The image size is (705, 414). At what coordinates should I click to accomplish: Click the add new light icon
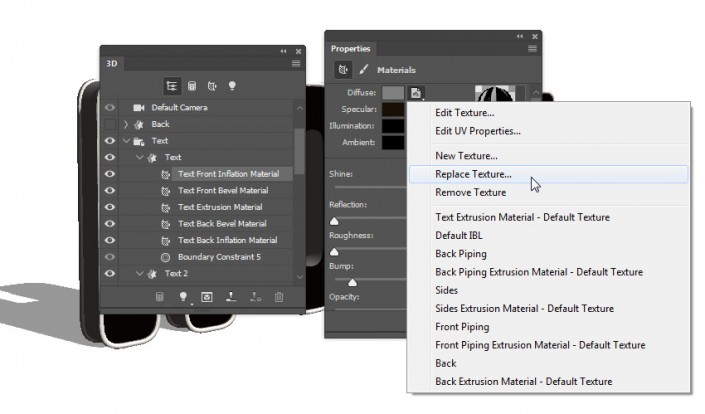(x=183, y=296)
